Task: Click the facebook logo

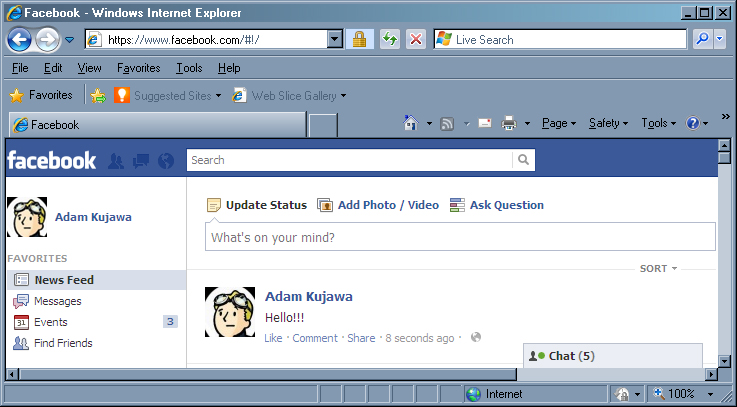Action: click(x=52, y=161)
